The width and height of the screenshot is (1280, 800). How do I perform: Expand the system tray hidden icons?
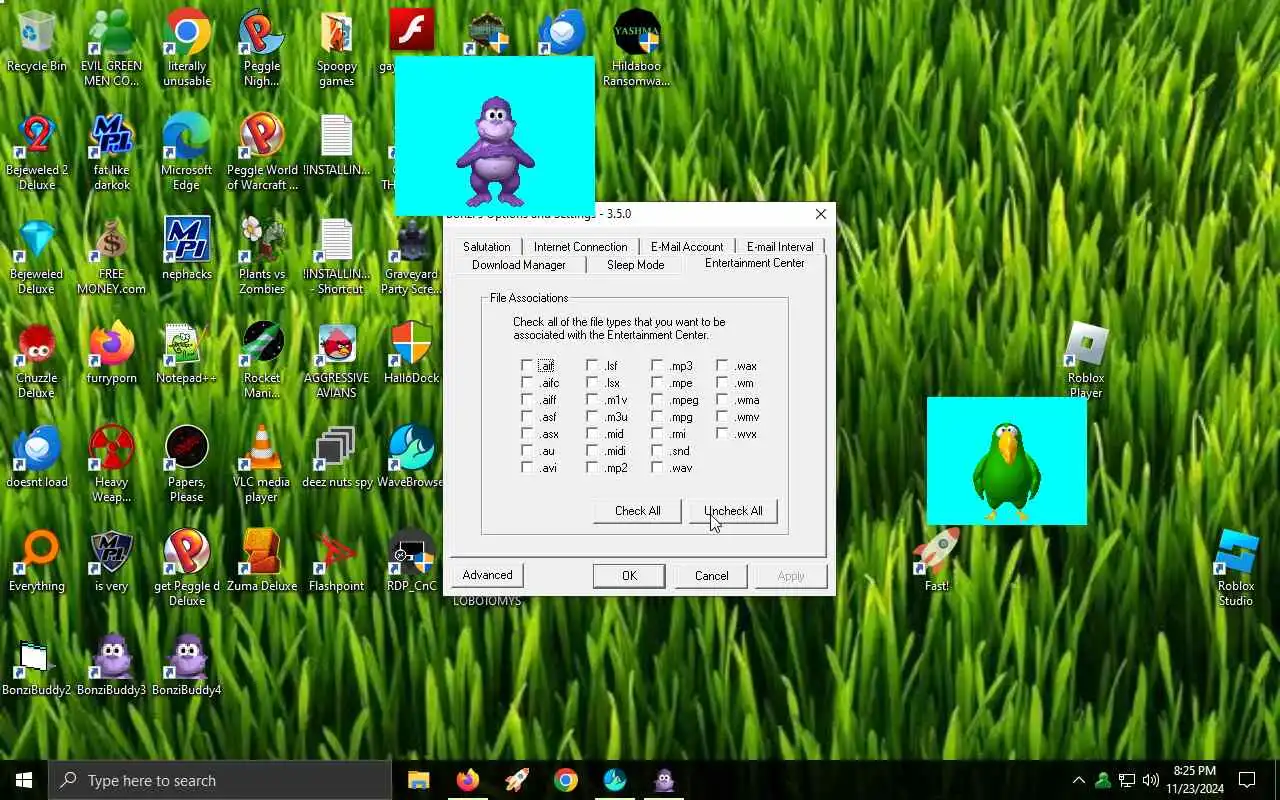coord(1078,780)
